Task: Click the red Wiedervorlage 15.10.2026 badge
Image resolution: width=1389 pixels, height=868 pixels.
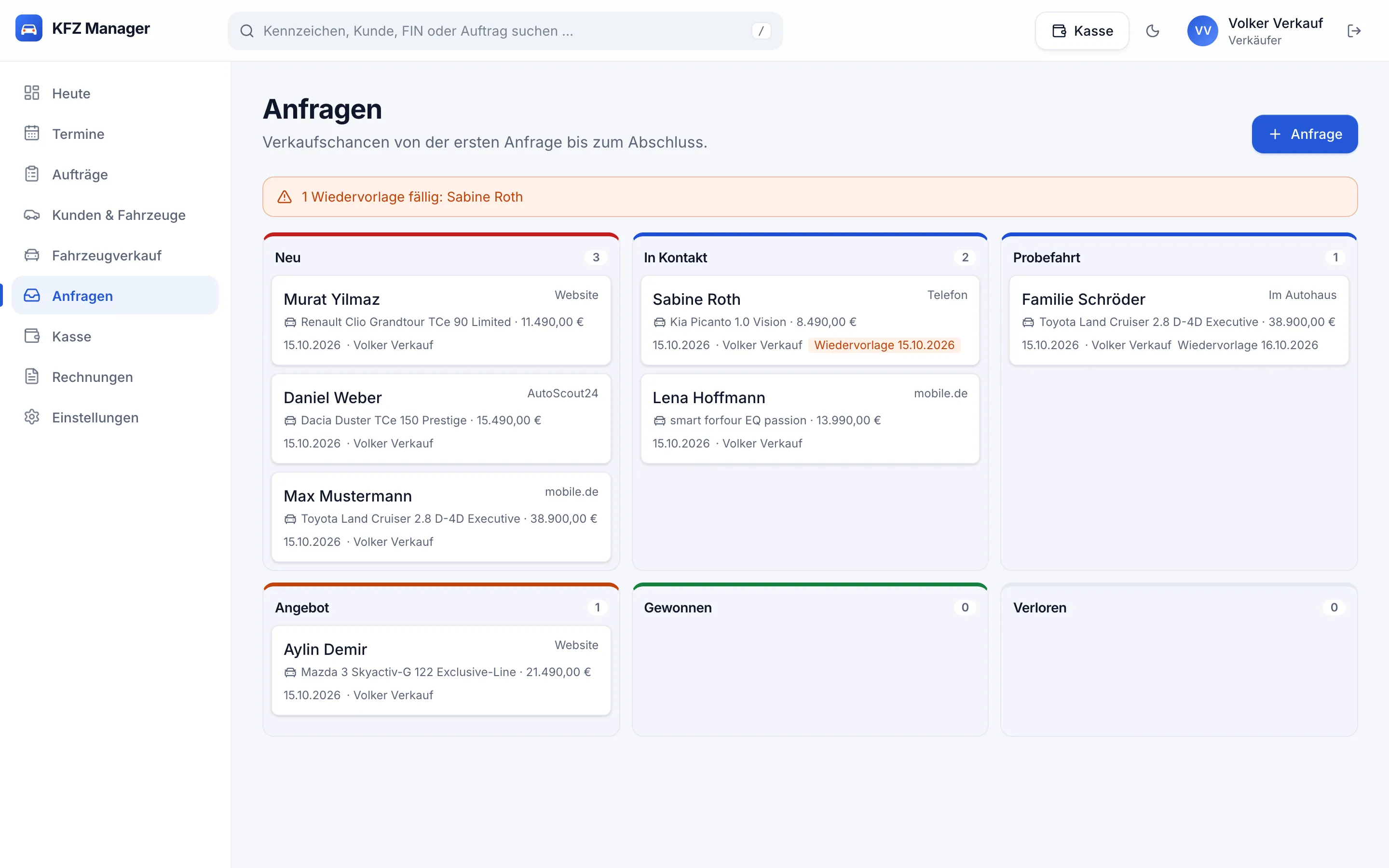Action: 884,345
